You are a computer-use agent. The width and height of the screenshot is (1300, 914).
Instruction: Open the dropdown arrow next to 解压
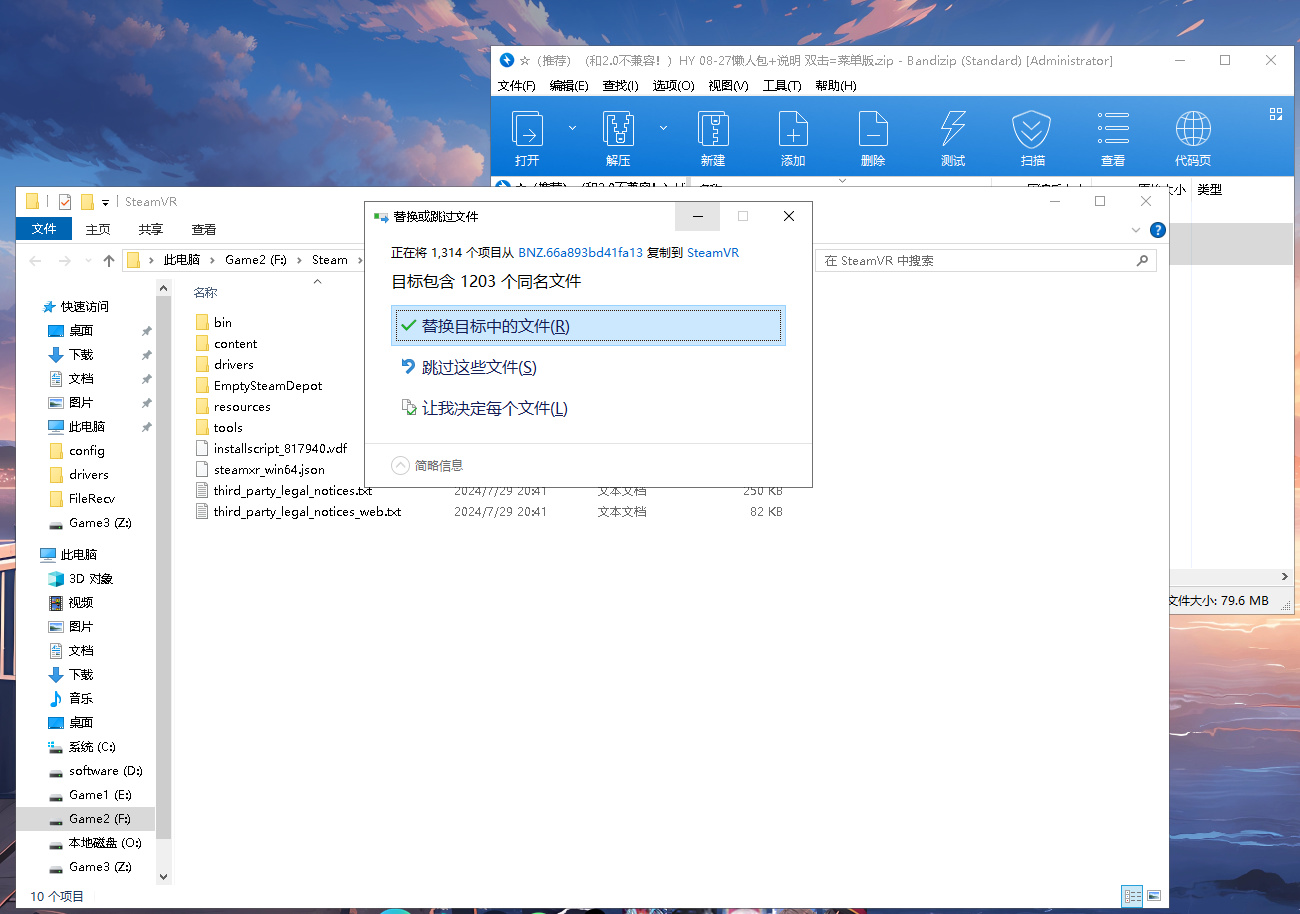(663, 128)
